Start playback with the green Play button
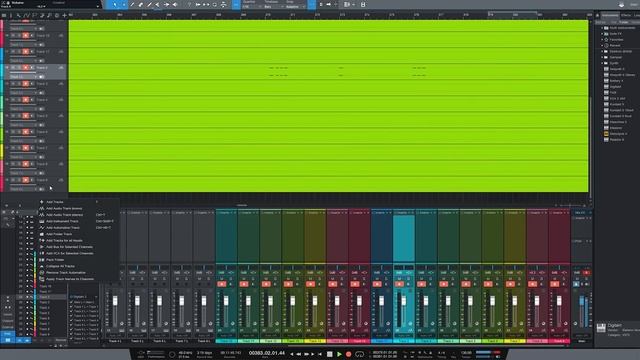The height and width of the screenshot is (360, 640). [339, 354]
